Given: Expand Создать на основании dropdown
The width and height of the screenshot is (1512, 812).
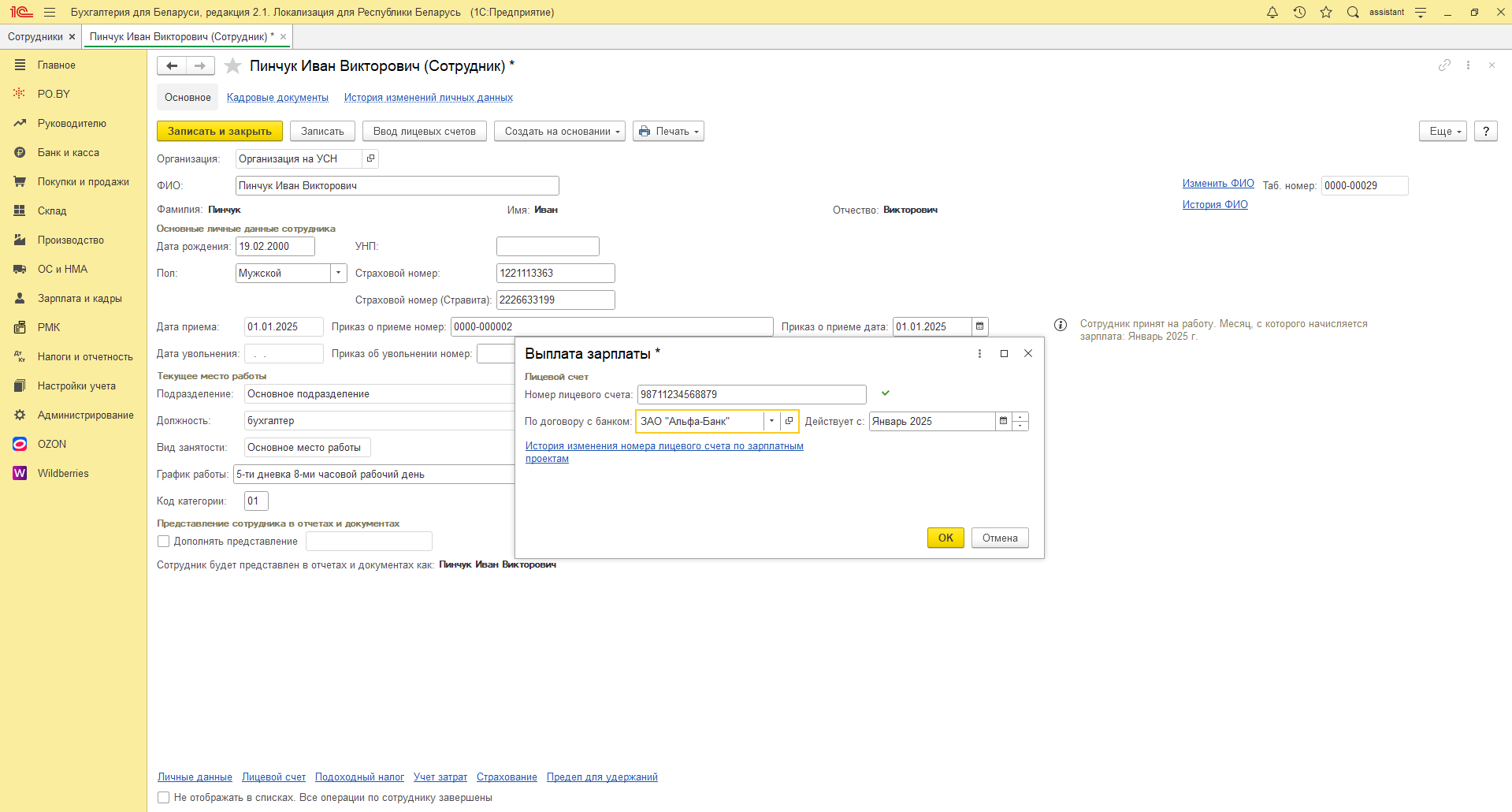Looking at the screenshot, I should tap(559, 131).
